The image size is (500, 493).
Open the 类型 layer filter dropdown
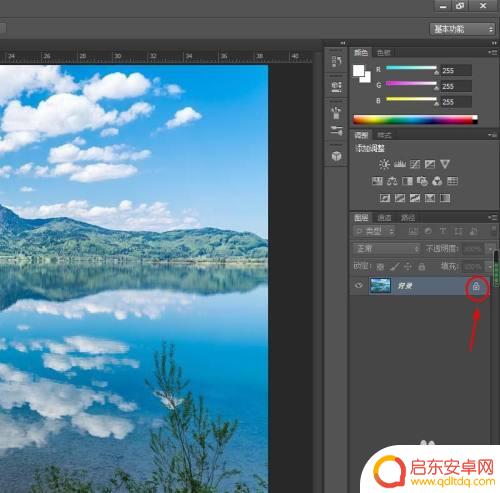tap(374, 231)
